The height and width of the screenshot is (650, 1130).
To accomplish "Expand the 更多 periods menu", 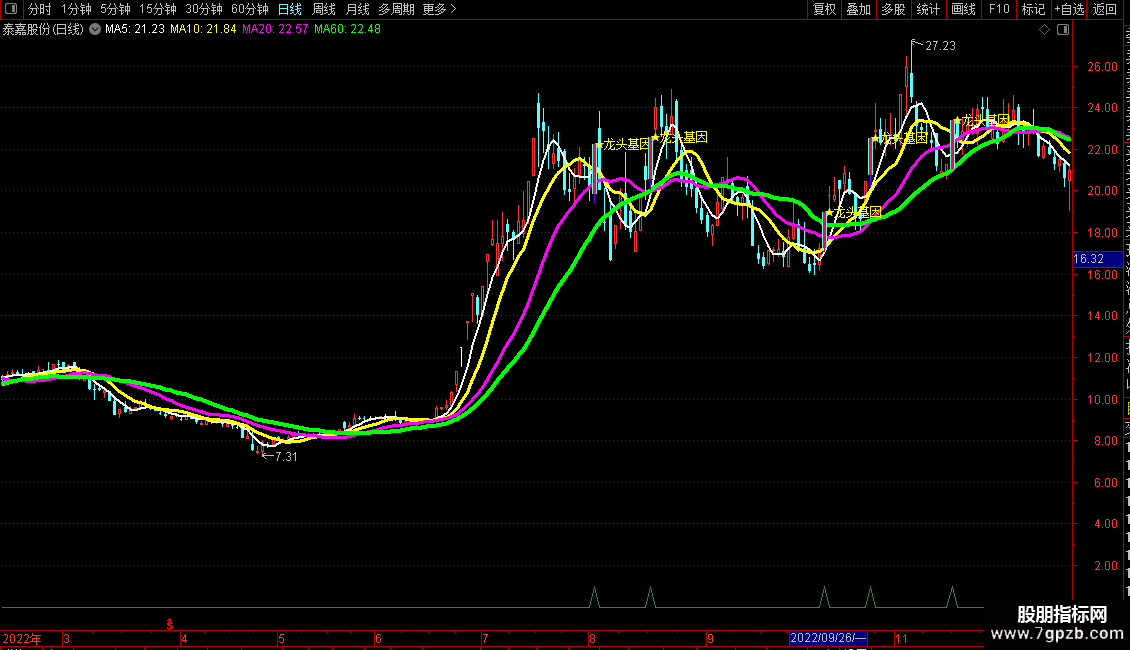I will [439, 9].
